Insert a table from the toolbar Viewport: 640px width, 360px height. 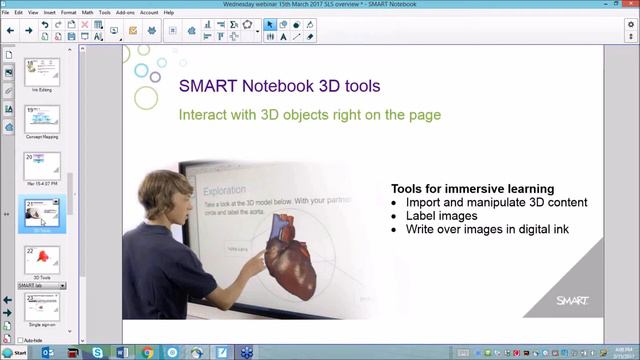point(98,25)
